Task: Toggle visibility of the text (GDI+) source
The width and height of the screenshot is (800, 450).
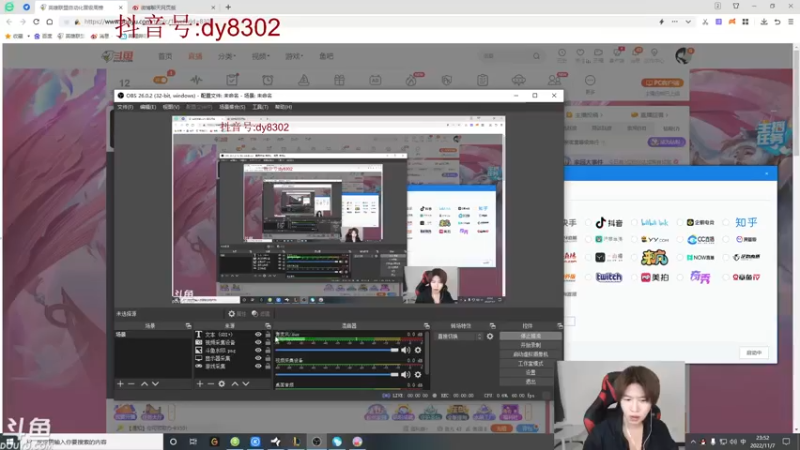Action: click(258, 334)
